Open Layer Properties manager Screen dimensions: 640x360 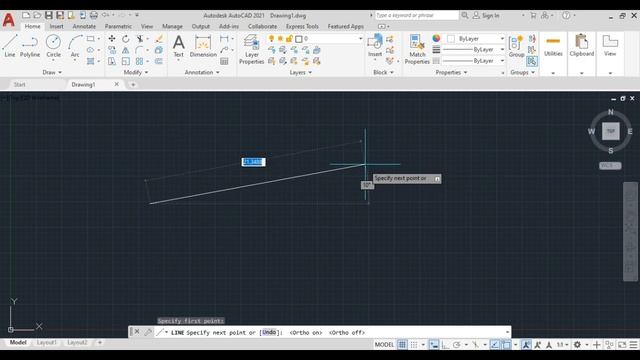251,49
